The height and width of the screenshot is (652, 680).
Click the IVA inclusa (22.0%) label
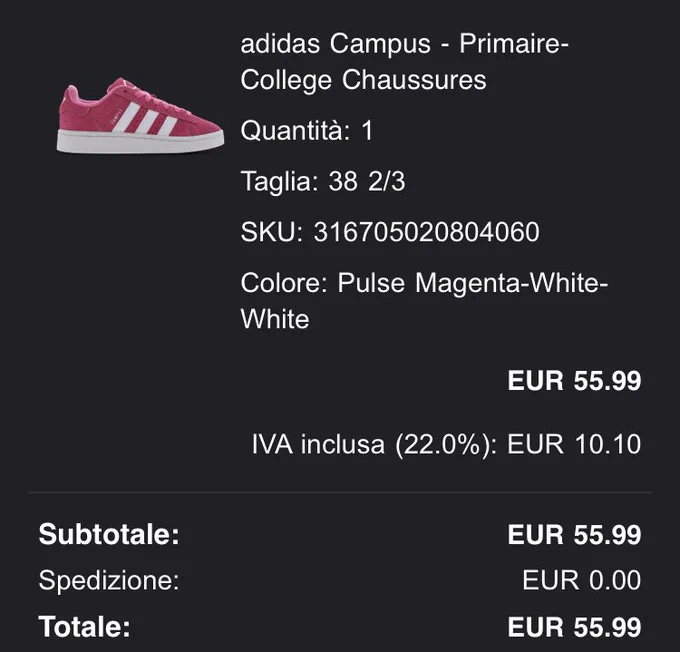point(374,444)
